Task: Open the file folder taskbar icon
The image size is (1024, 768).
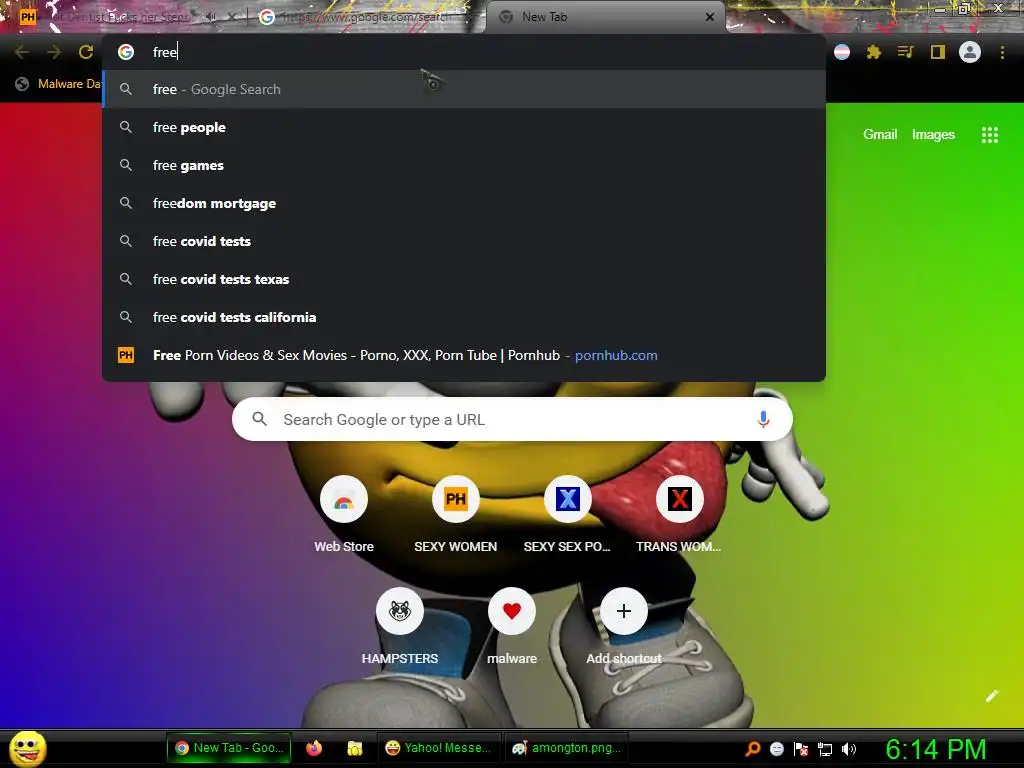Action: pyautogui.click(x=355, y=748)
